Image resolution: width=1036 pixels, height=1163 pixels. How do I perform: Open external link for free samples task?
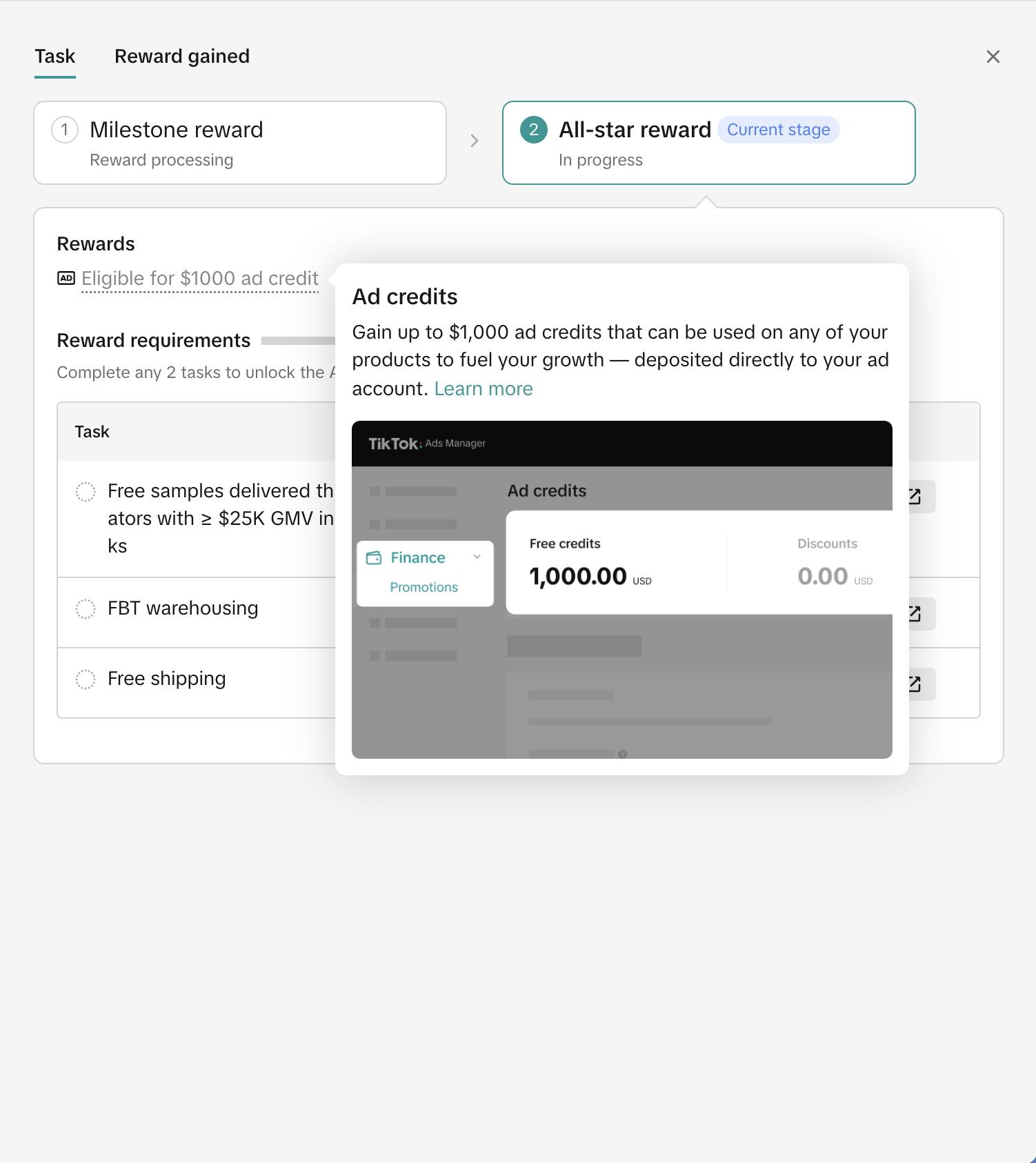click(917, 497)
